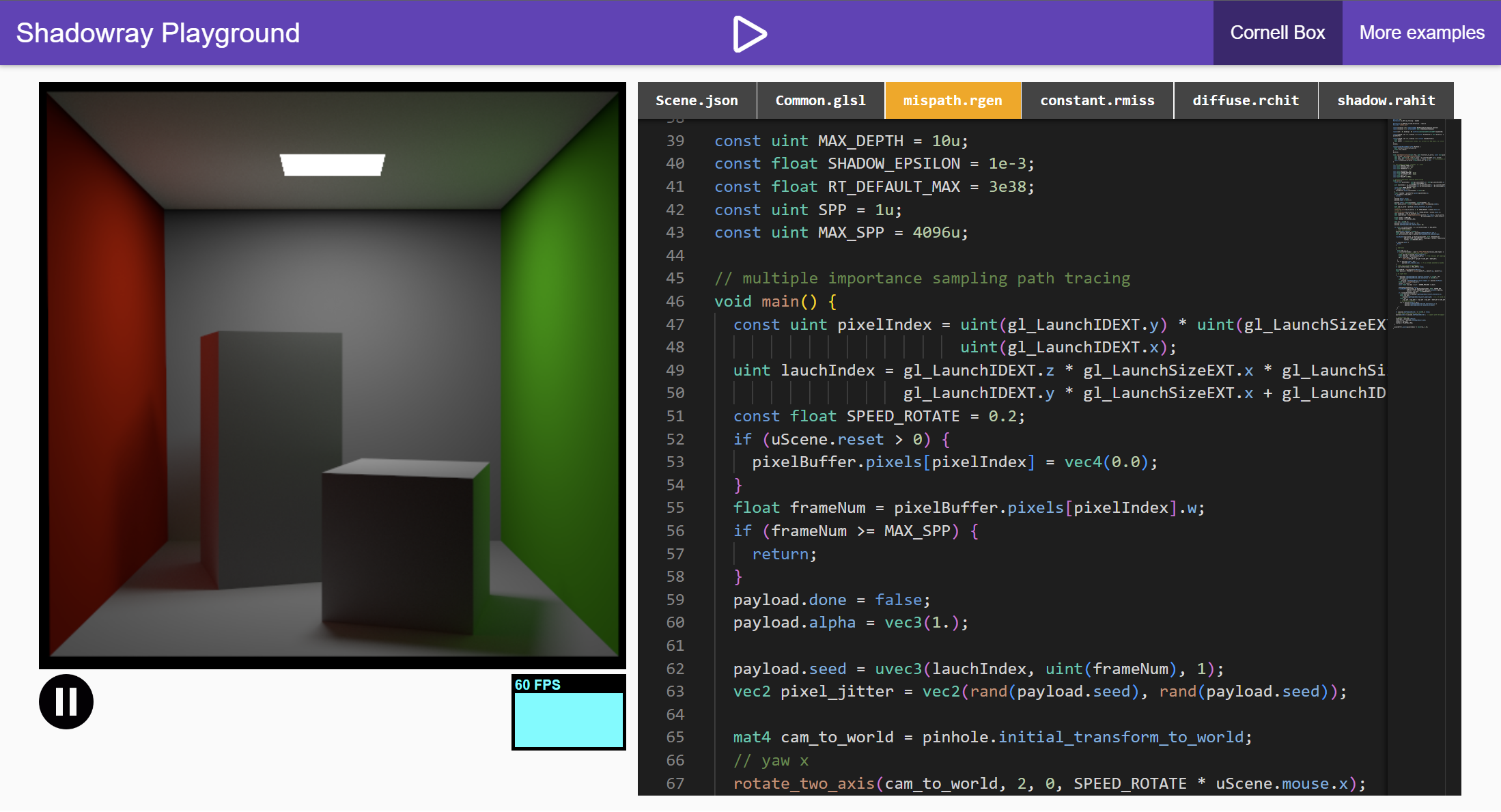This screenshot has width=1501, height=812.
Task: Open the shadow.rahit tab
Action: (x=1386, y=100)
